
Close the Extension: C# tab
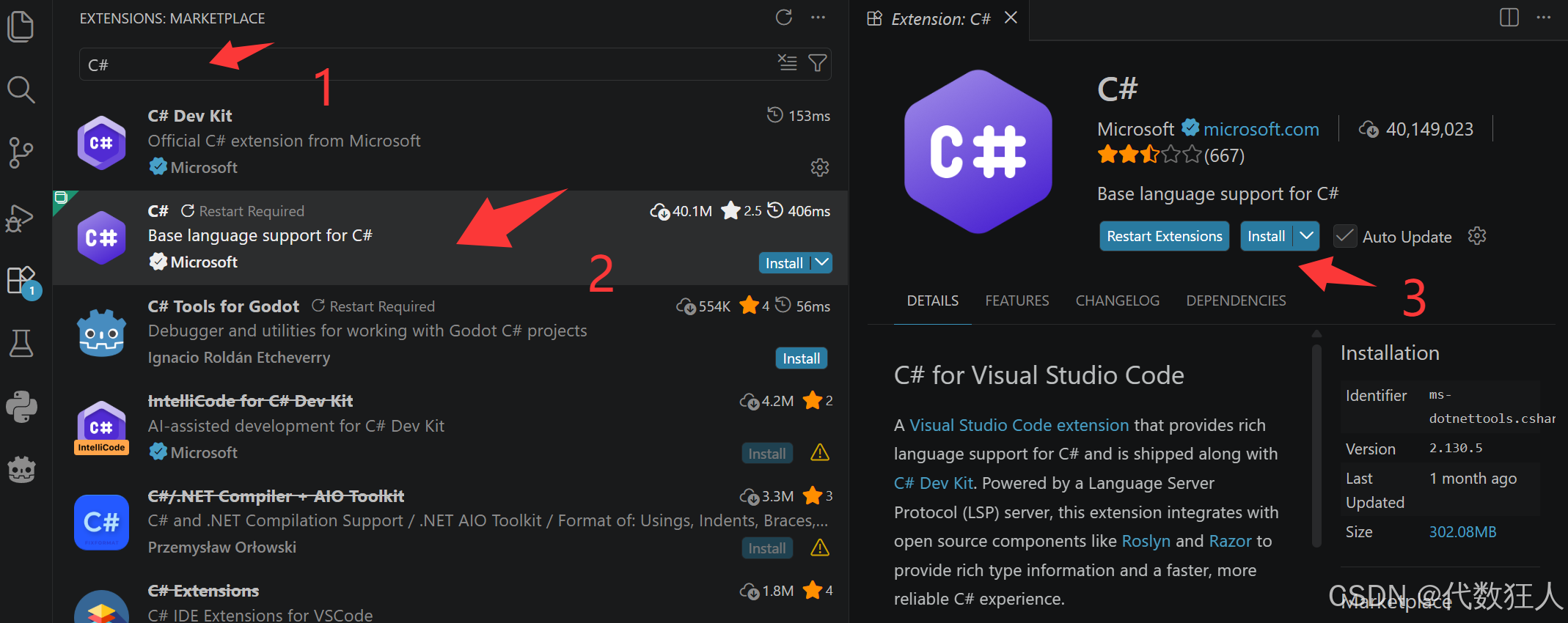pos(1011,18)
